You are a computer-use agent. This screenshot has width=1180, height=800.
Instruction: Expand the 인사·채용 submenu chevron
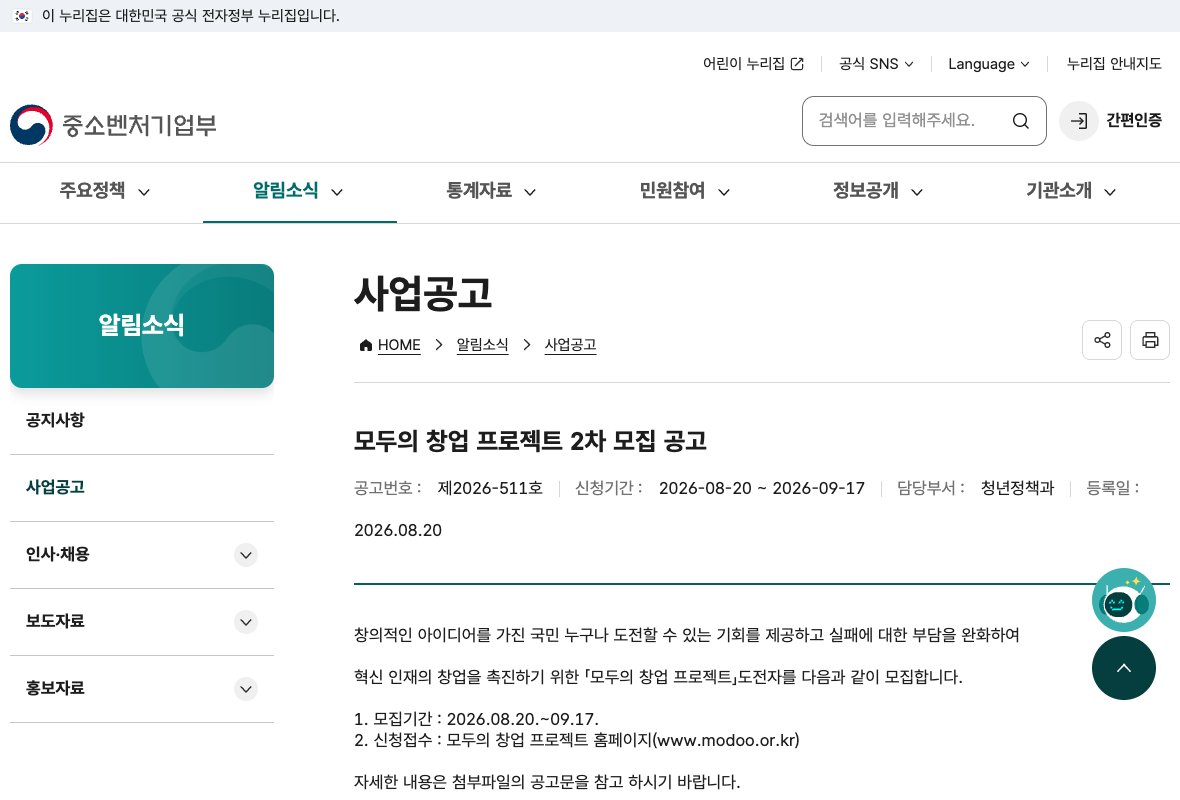(246, 555)
